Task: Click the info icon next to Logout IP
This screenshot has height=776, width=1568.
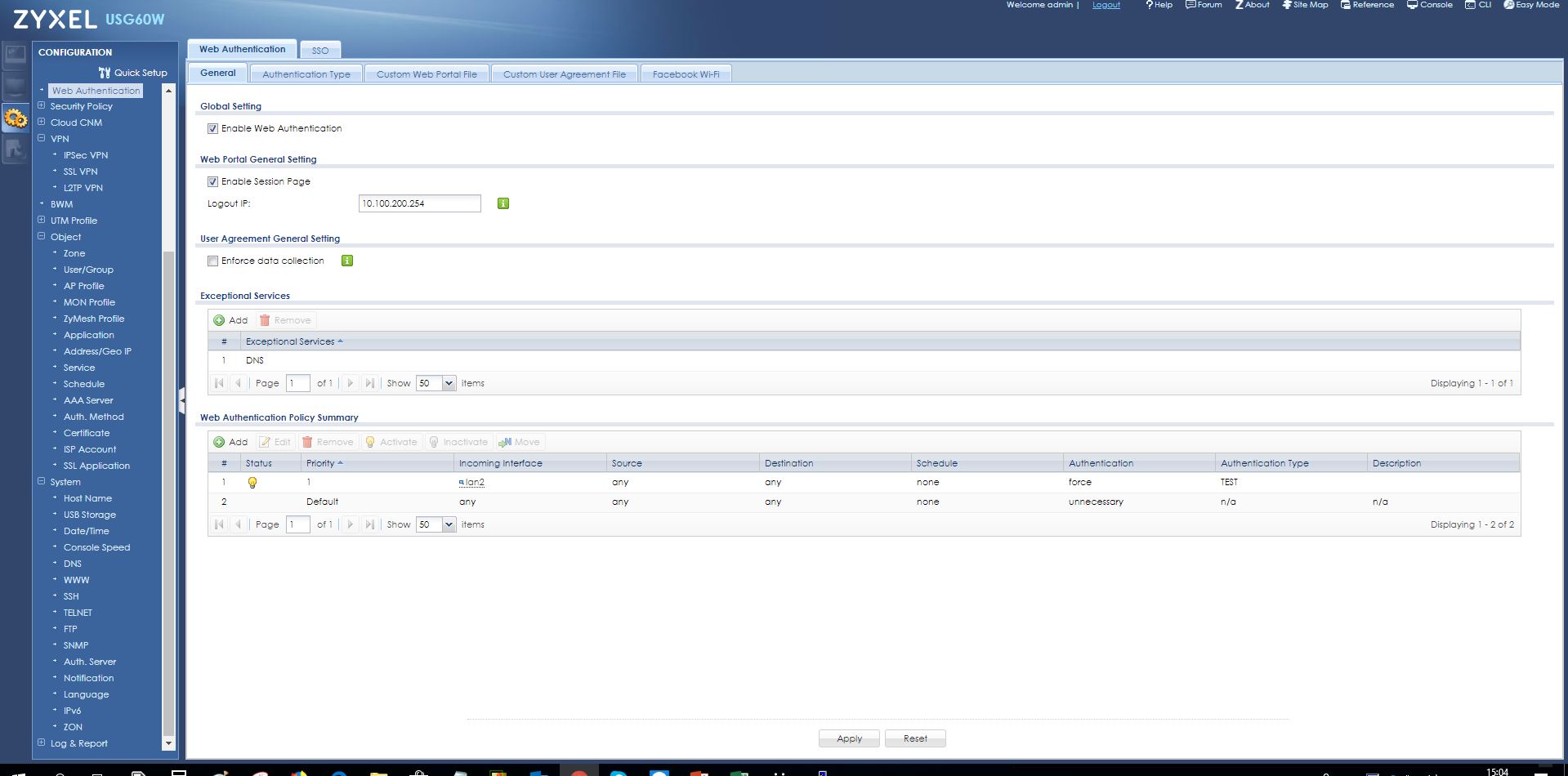Action: point(503,203)
